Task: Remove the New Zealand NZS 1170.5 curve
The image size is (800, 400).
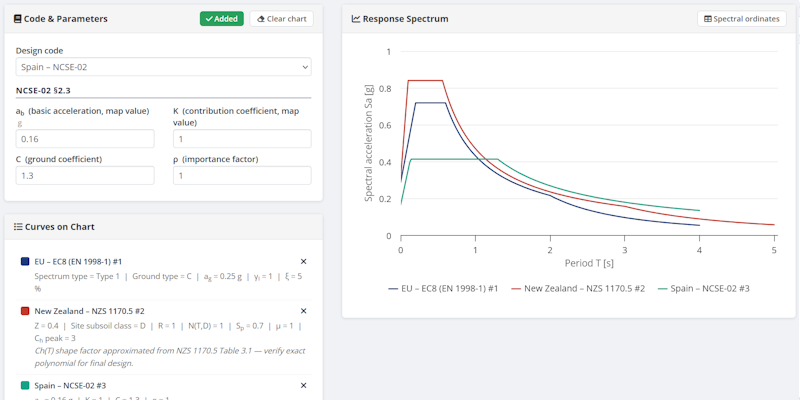Action: tap(304, 311)
